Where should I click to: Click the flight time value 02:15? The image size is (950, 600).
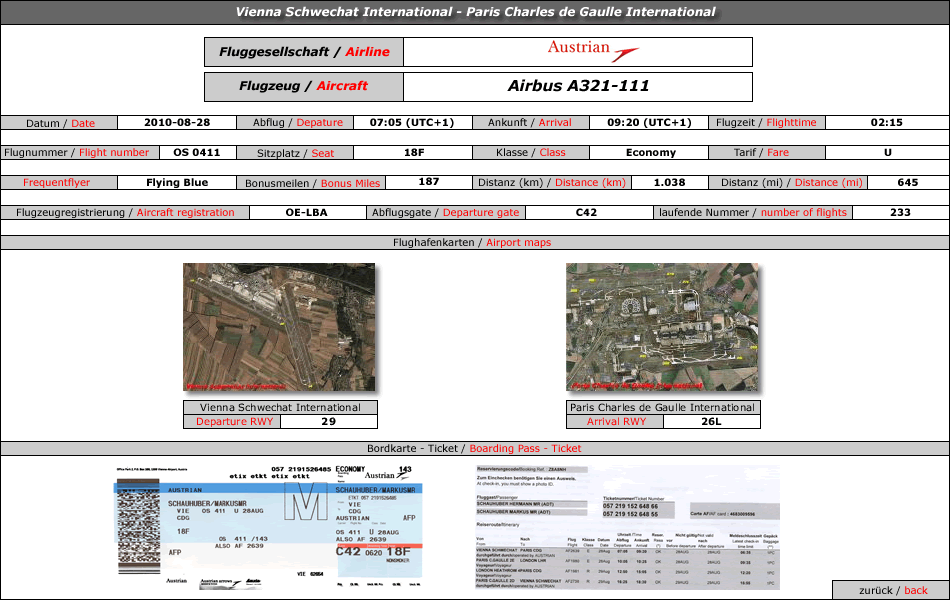click(886, 122)
